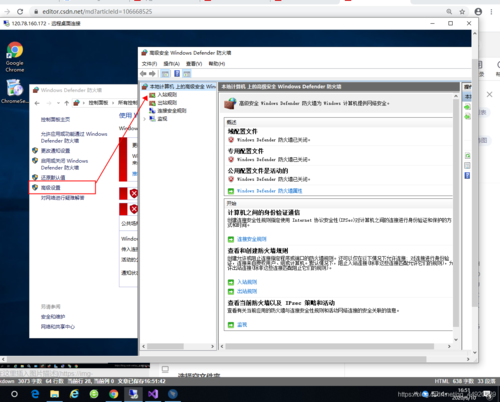Open Microsoft Edge from taskbar
The width and height of the screenshot is (500, 402).
[x=35, y=394]
